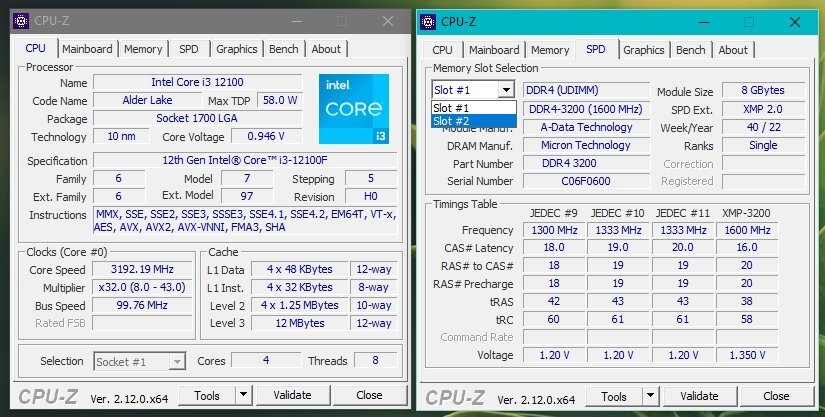Click the Module Manuf. value A-Data Technology
Screen dimensions: 825x417
coord(586,127)
